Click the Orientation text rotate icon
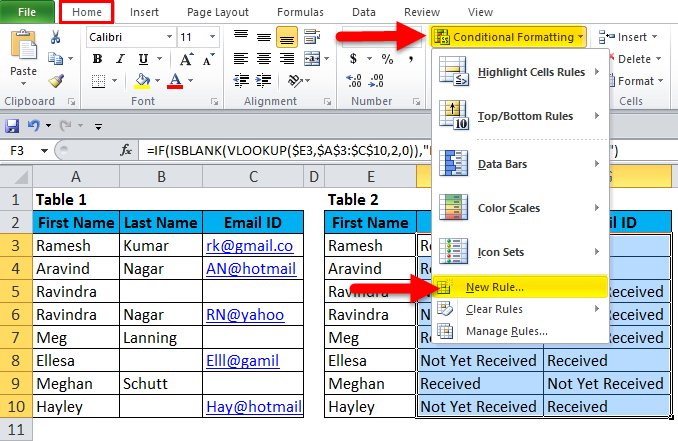This screenshot has width=678, height=441. (295, 80)
